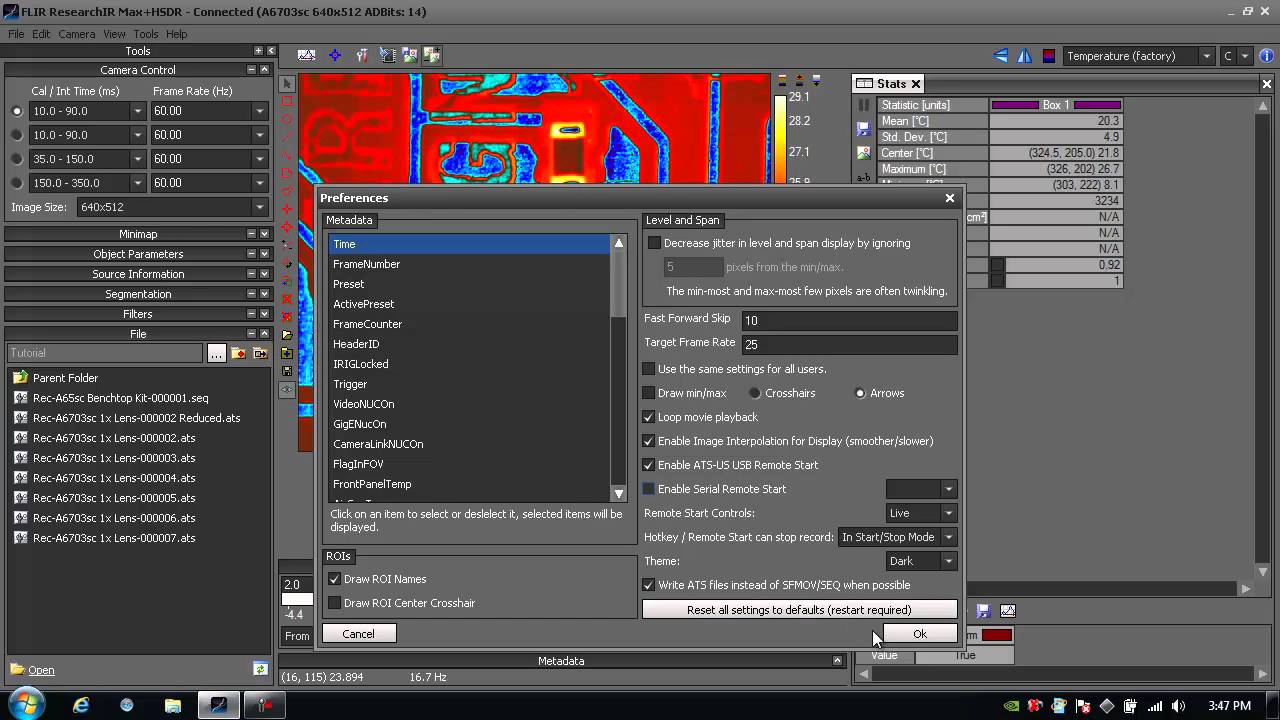Select the Crosshairs radio option
1280x720 pixels.
point(755,393)
